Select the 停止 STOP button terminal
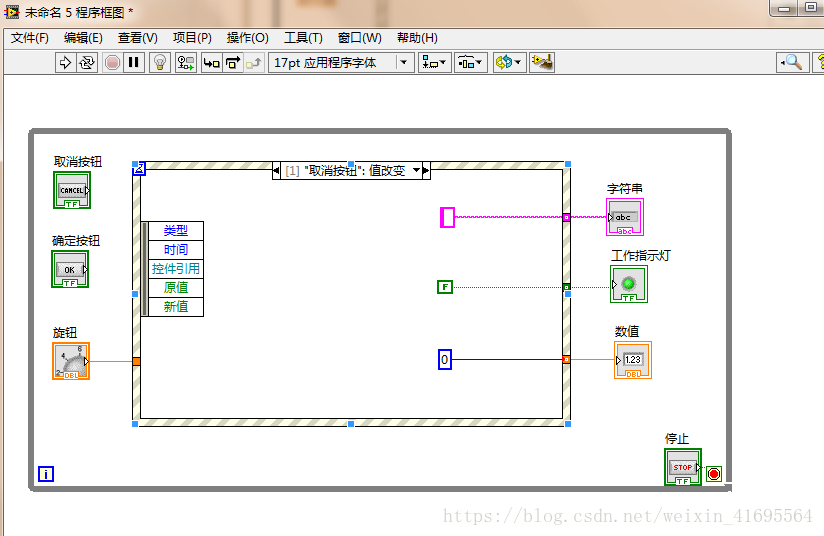 (682, 467)
